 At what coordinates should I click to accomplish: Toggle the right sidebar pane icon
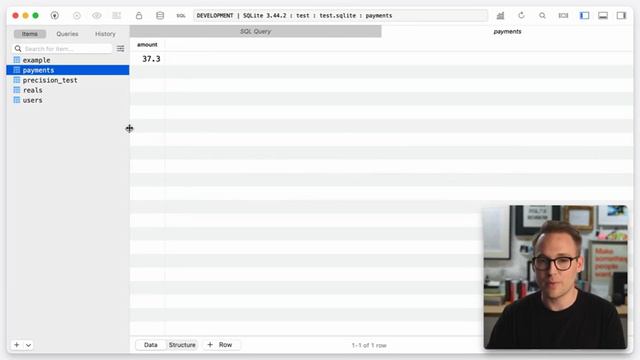(x=621, y=16)
